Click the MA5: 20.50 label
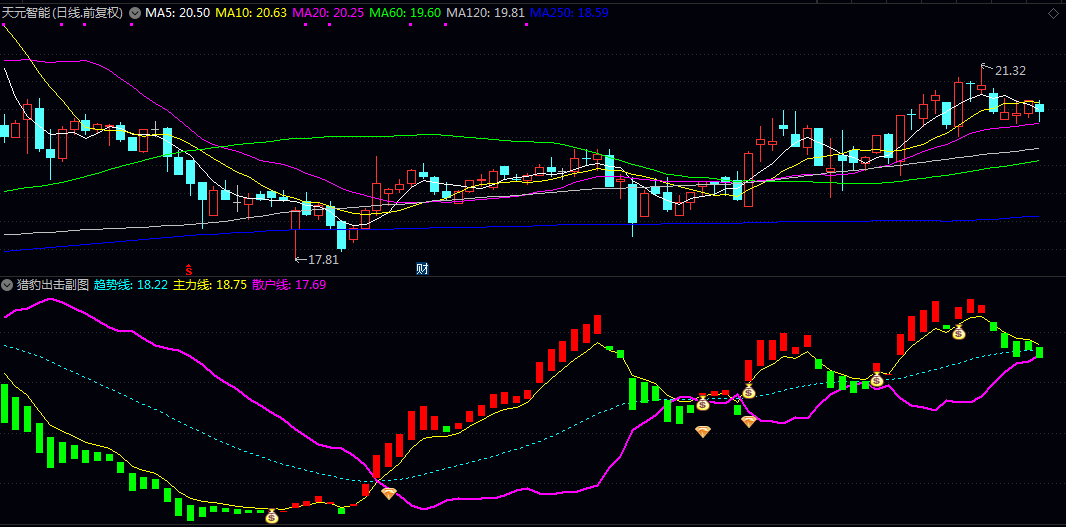 (x=177, y=13)
